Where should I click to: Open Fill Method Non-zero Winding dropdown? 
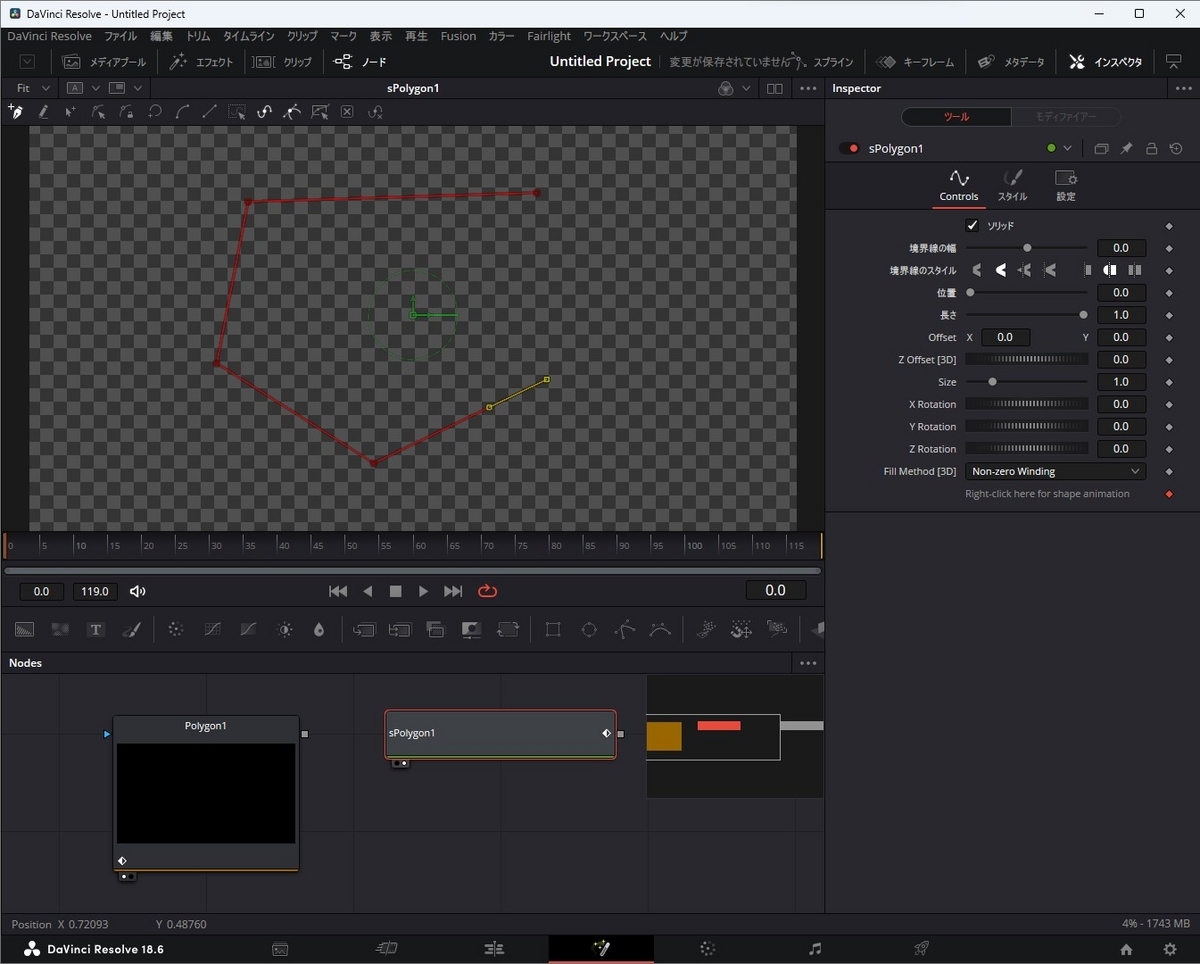pyautogui.click(x=1055, y=472)
